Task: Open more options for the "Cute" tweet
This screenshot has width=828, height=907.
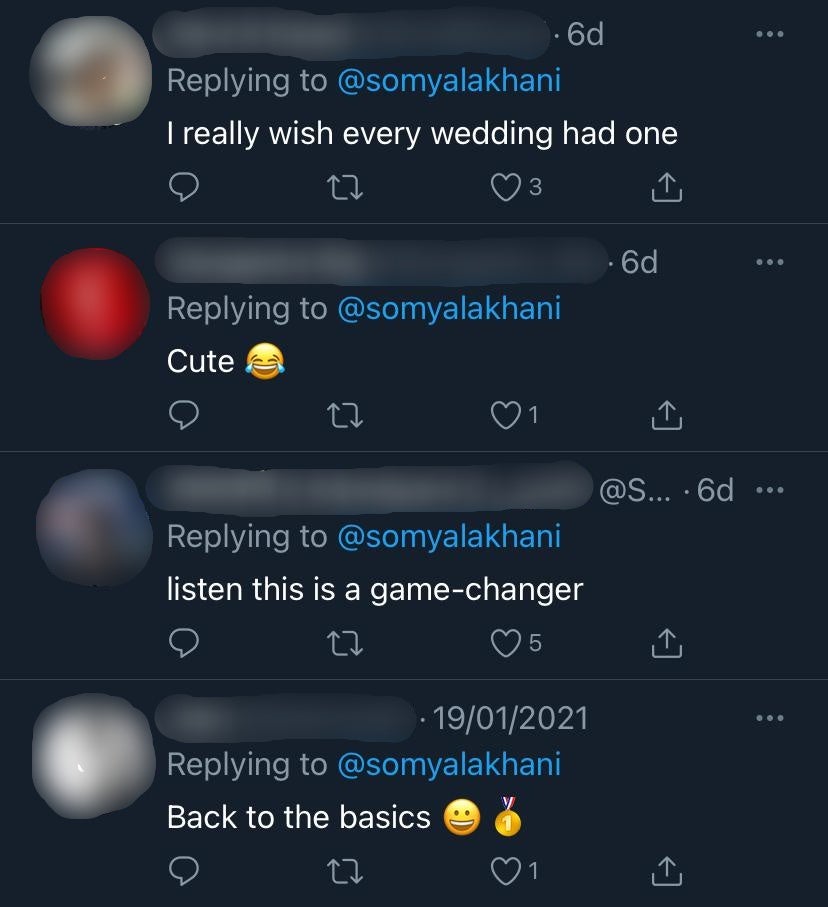Action: click(x=769, y=262)
